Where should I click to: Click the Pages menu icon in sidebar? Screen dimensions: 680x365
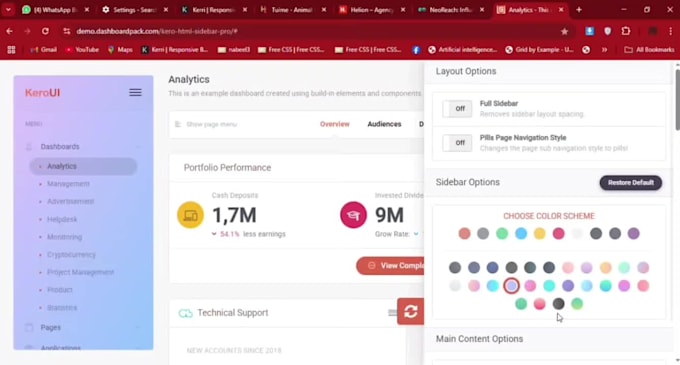pyautogui.click(x=29, y=327)
